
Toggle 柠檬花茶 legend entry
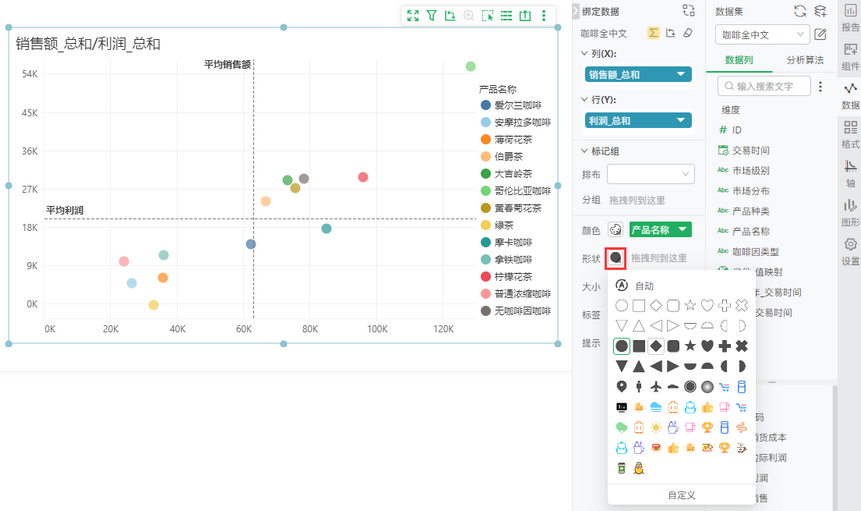[x=506, y=277]
